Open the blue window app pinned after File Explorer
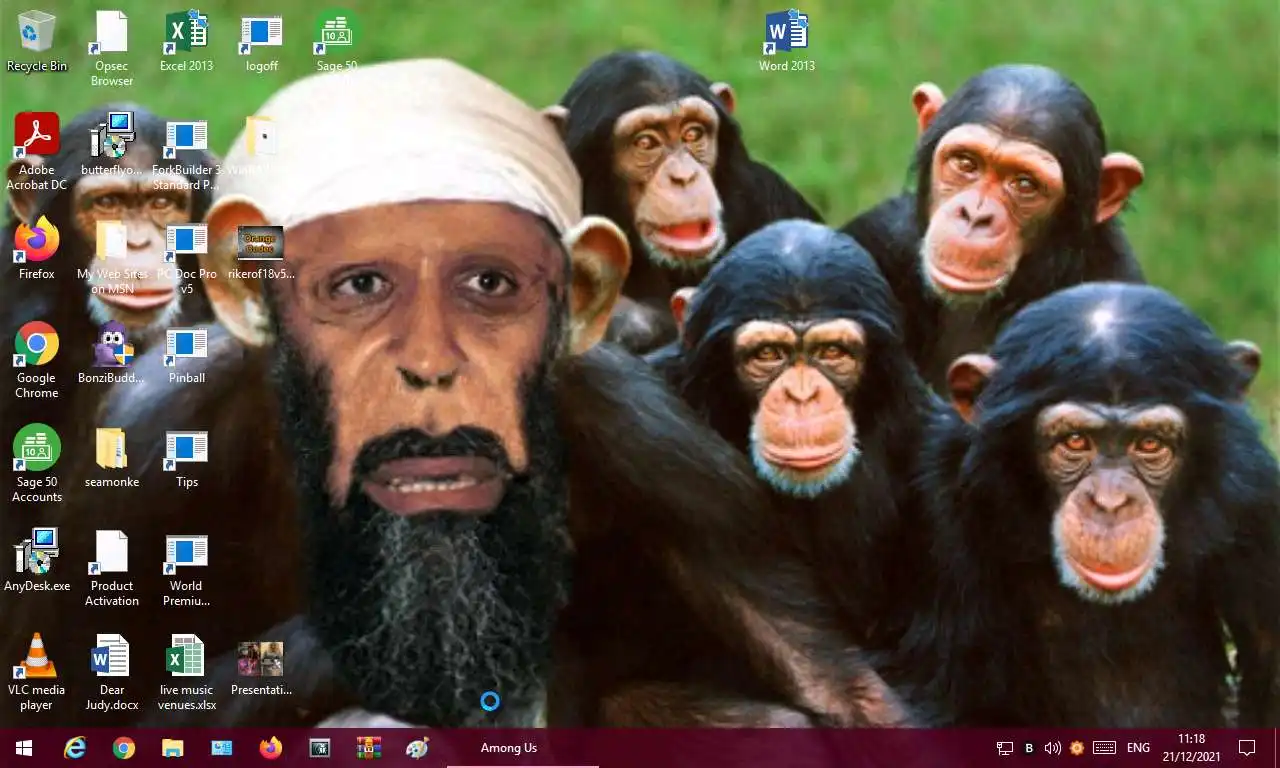 click(222, 748)
